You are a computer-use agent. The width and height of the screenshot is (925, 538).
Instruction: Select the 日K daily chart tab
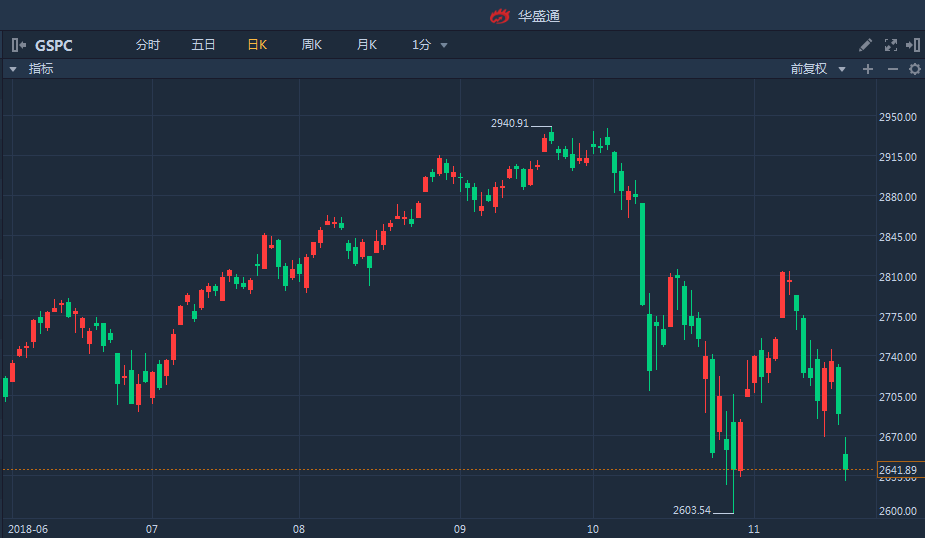pyautogui.click(x=257, y=45)
